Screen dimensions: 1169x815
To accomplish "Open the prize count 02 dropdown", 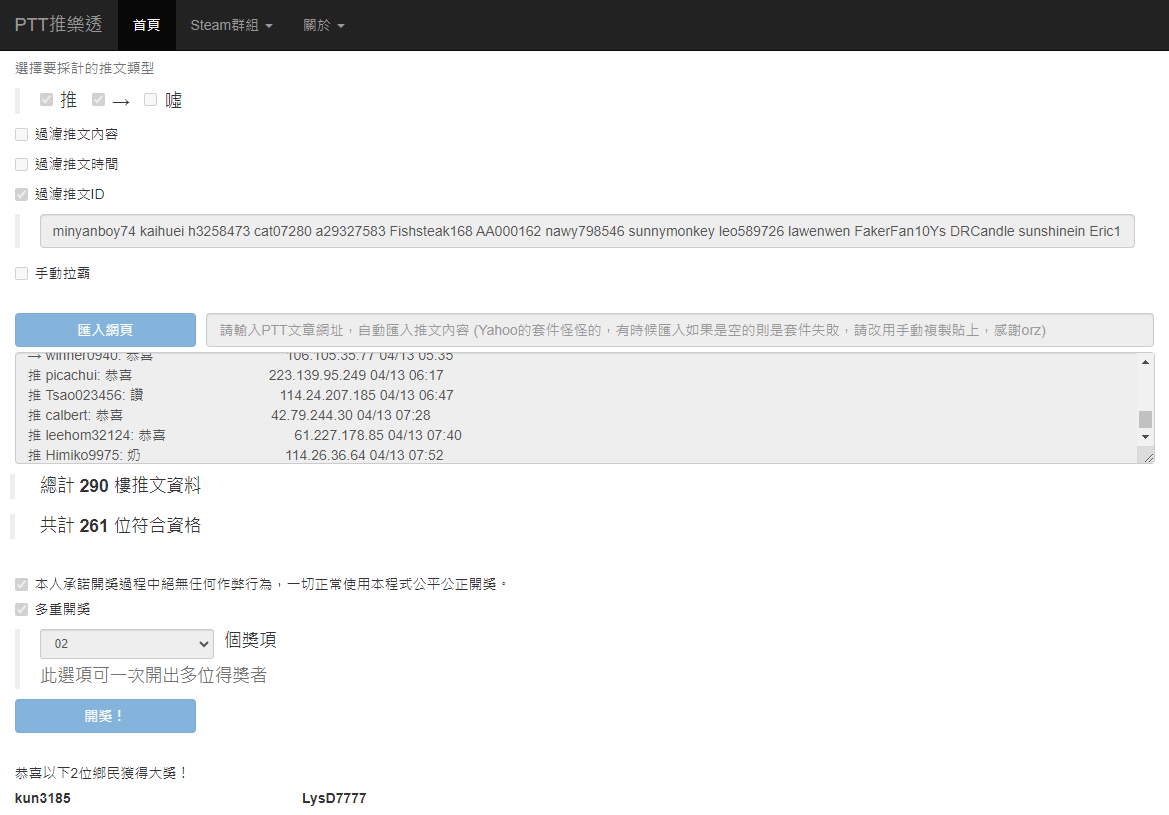I will [x=127, y=643].
